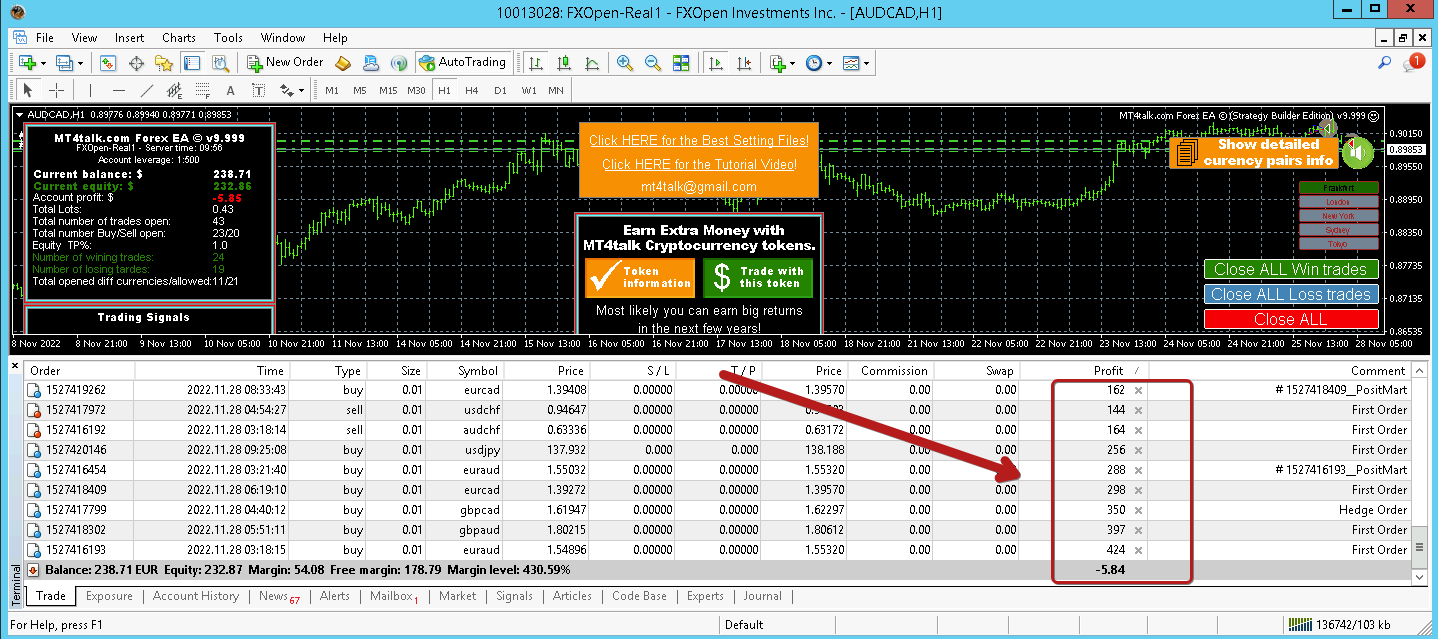The image size is (1438, 639).
Task: Switch to the Account History tab
Action: [x=196, y=596]
